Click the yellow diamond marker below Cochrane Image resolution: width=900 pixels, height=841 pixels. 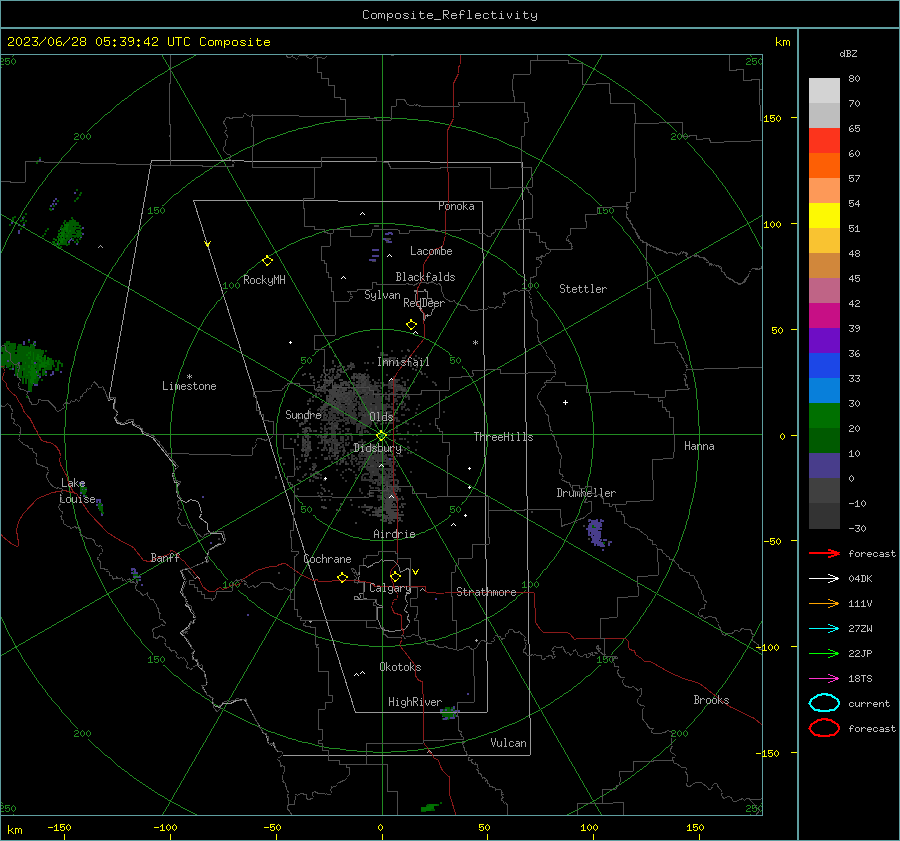coord(342,577)
